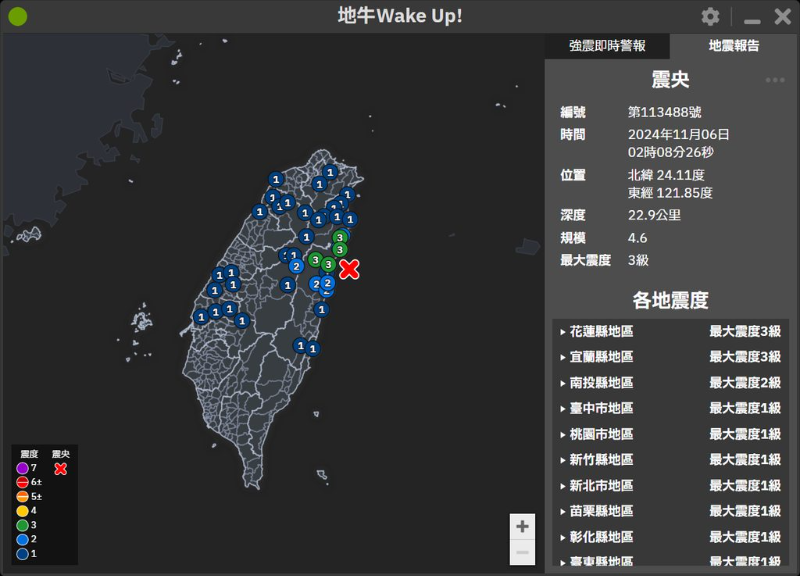800x576 pixels.
Task: Click the purple intensity 7 legend icon
Action: 22,468
